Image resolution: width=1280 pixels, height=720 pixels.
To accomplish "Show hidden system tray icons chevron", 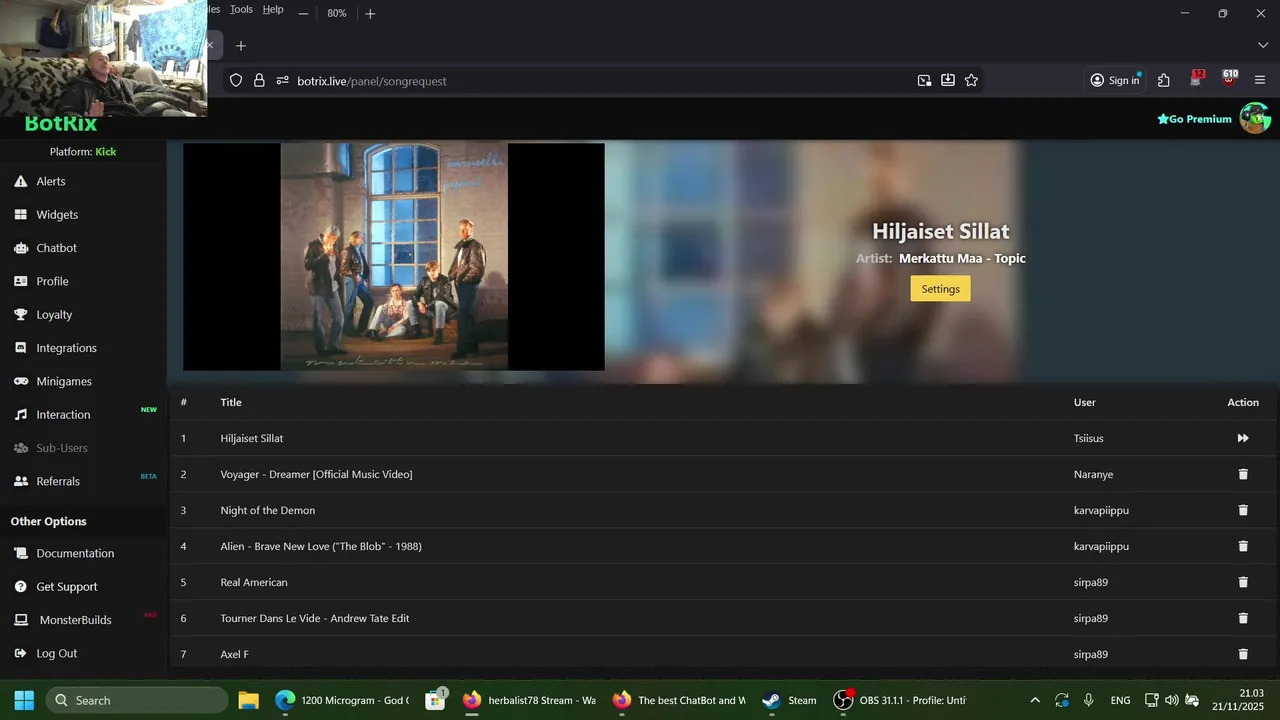I will pos(1035,700).
